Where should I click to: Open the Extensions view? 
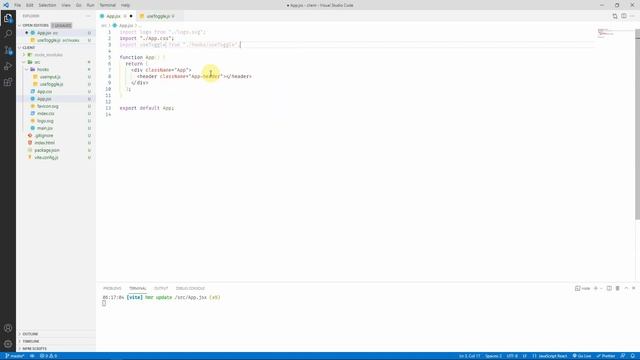pos(8,82)
